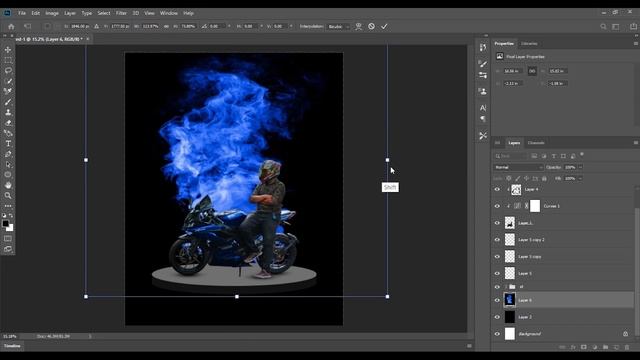Image resolution: width=640 pixels, height=360 pixels.
Task: Open the File menu
Action: (22, 13)
